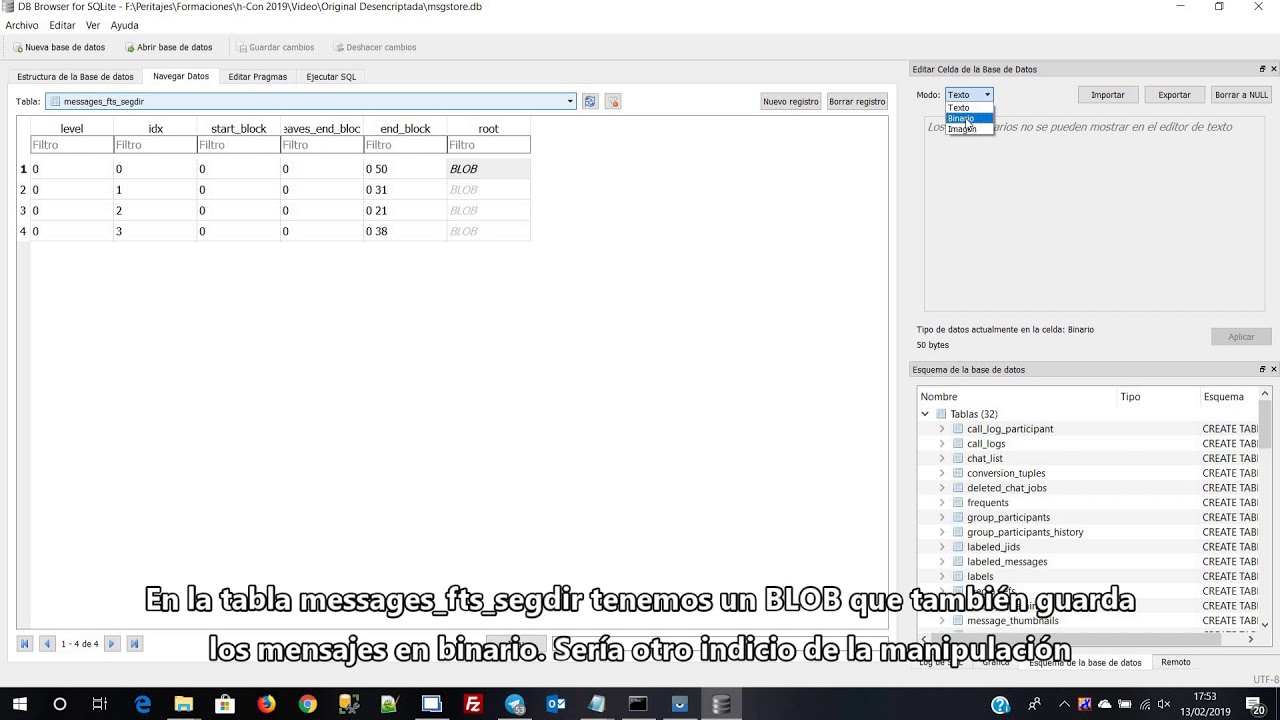The width and height of the screenshot is (1280, 720).
Task: Switch to the Ejecutar SQL tab
Action: tap(331, 77)
